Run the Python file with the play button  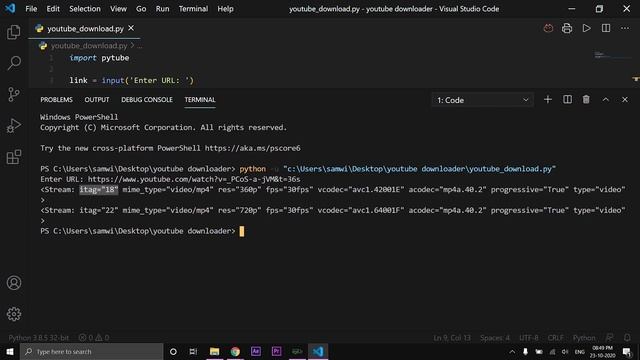[587, 28]
